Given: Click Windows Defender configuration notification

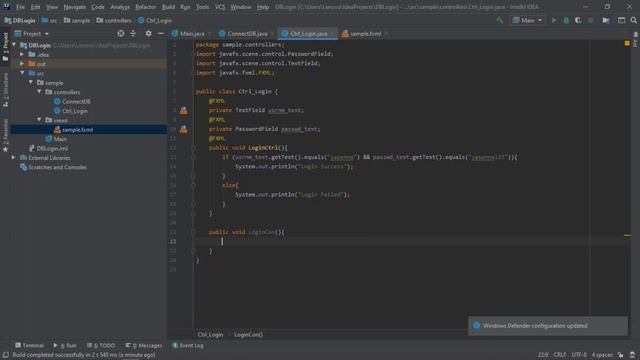Looking at the screenshot, I should (x=548, y=326).
